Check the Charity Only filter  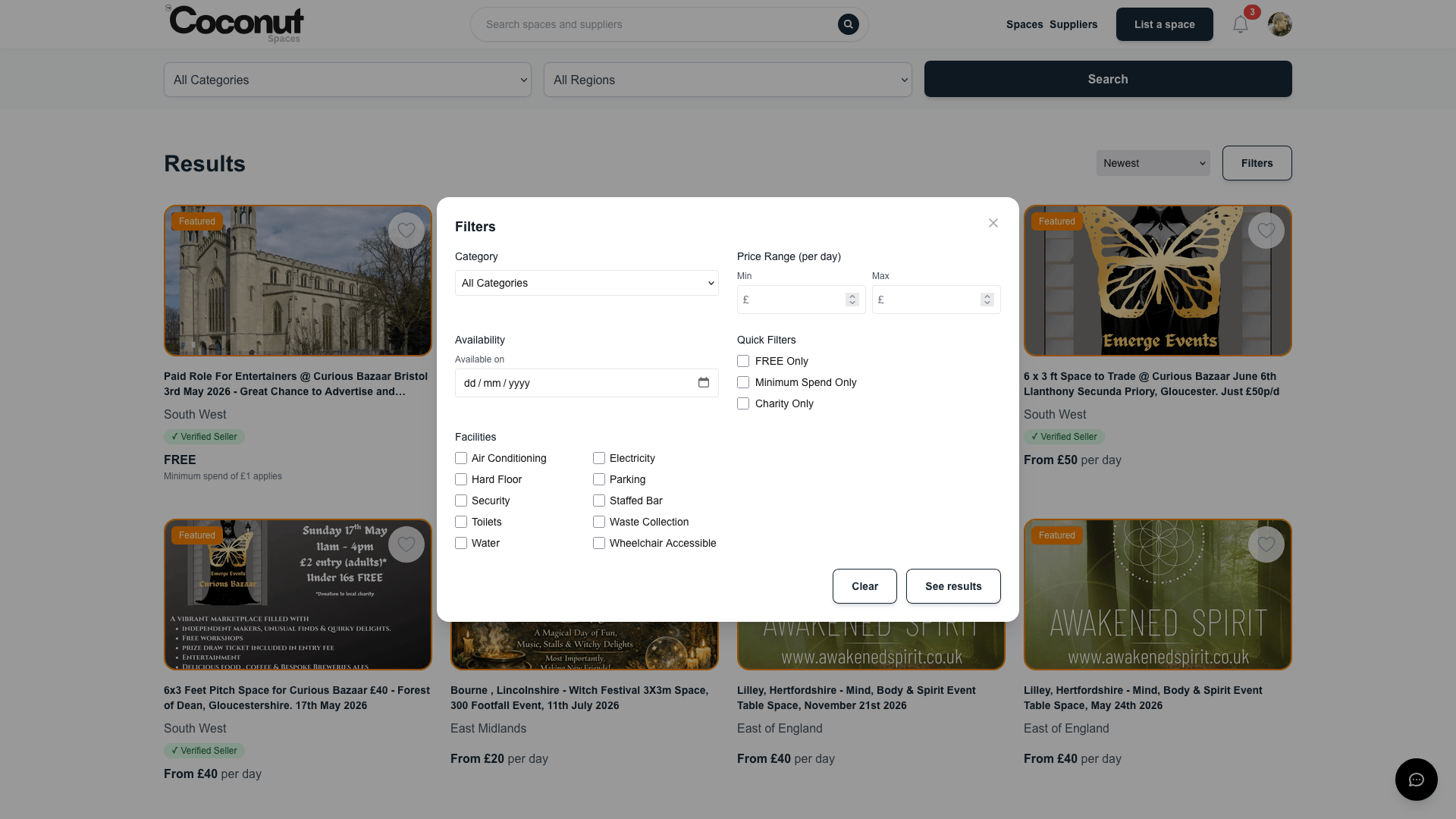[x=743, y=403]
